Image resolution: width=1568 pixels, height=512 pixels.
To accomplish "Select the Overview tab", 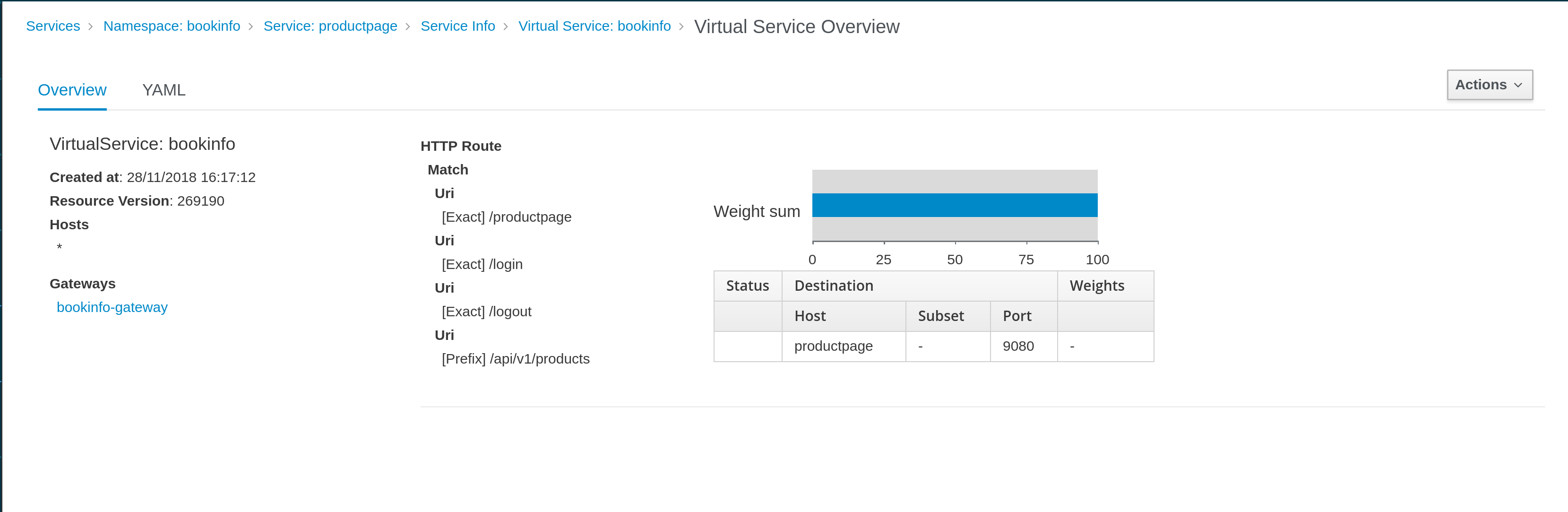I will pos(72,90).
